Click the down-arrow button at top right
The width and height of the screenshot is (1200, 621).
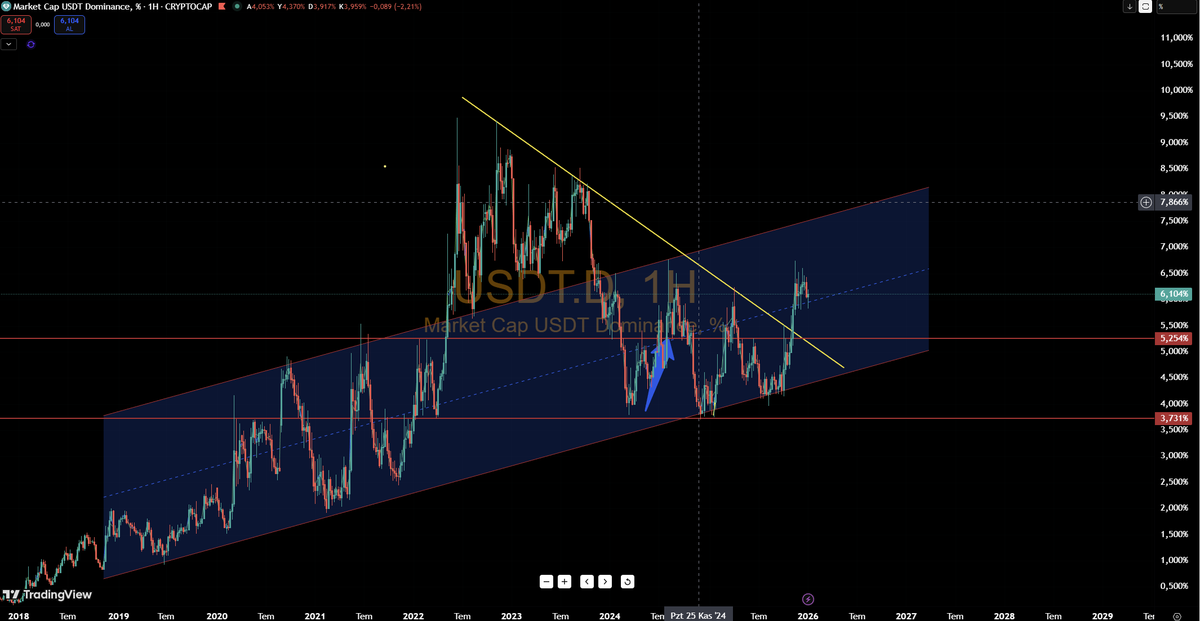(x=1129, y=6)
